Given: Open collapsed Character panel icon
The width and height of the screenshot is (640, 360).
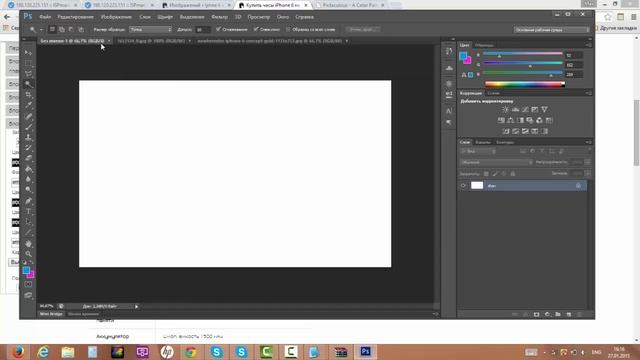Looking at the screenshot, I should tap(449, 111).
